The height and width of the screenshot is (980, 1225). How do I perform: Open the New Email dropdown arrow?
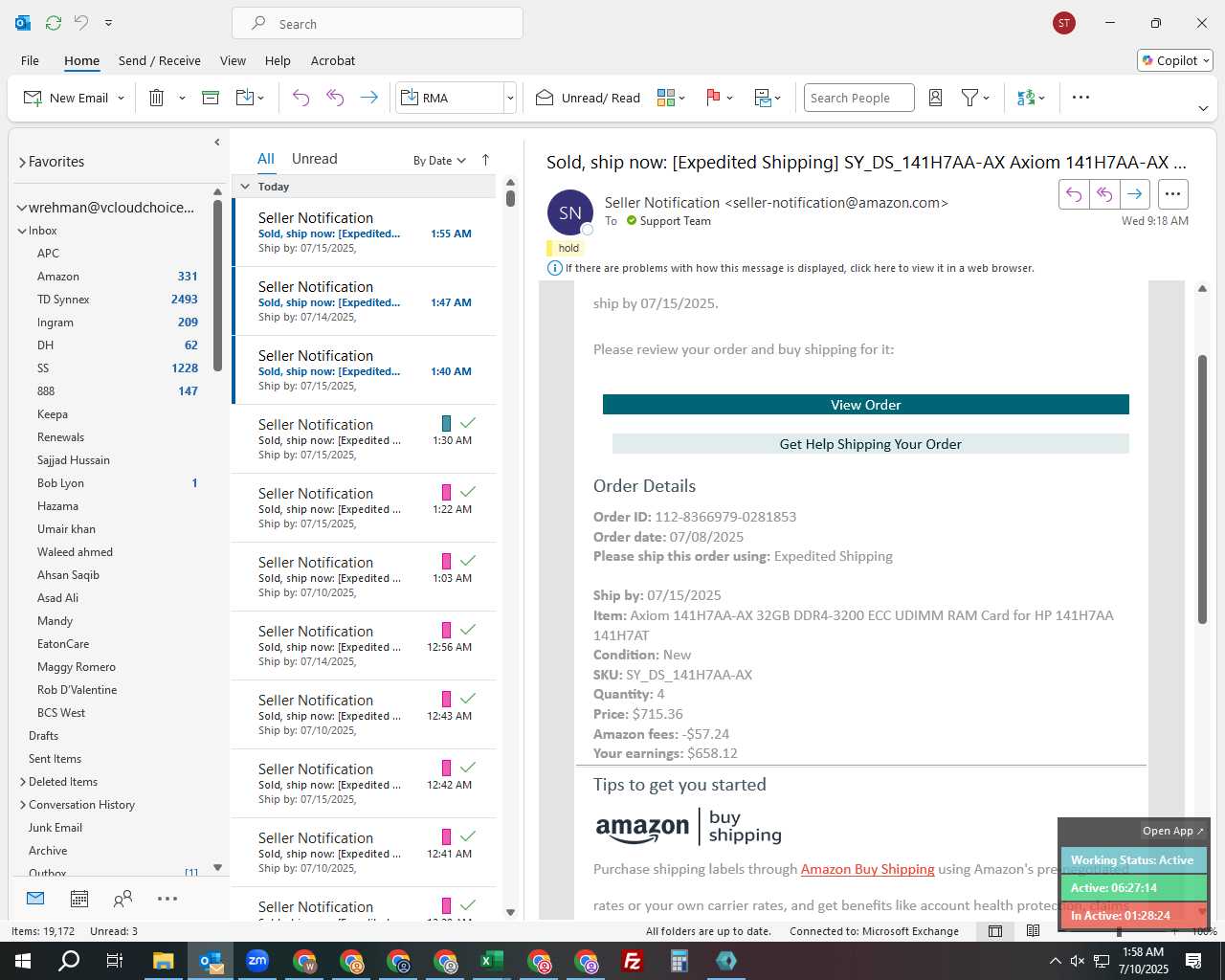coord(121,98)
